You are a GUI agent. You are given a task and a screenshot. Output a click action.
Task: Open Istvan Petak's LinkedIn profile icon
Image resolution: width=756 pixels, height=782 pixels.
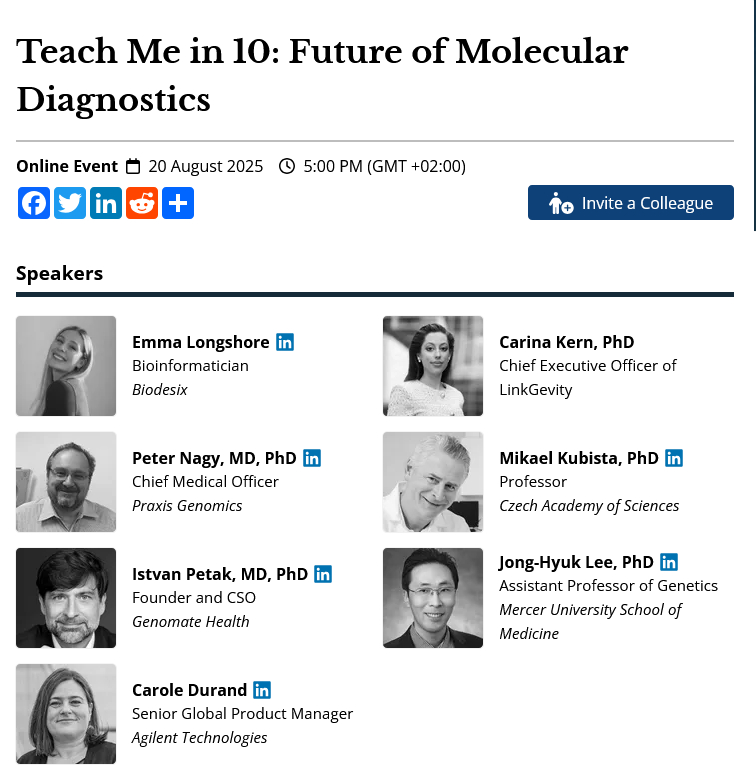click(x=323, y=574)
